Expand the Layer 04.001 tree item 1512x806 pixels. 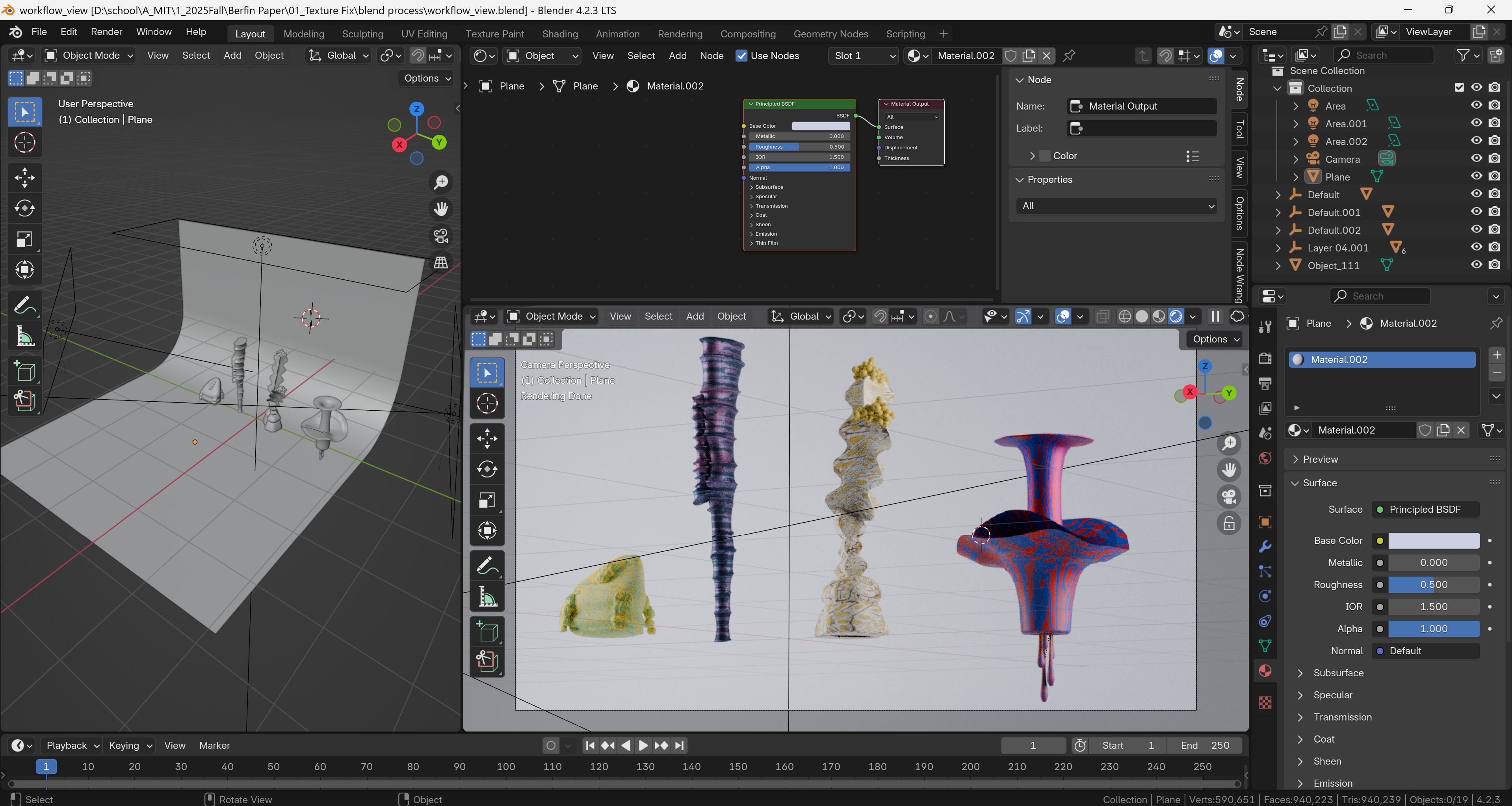click(1278, 248)
